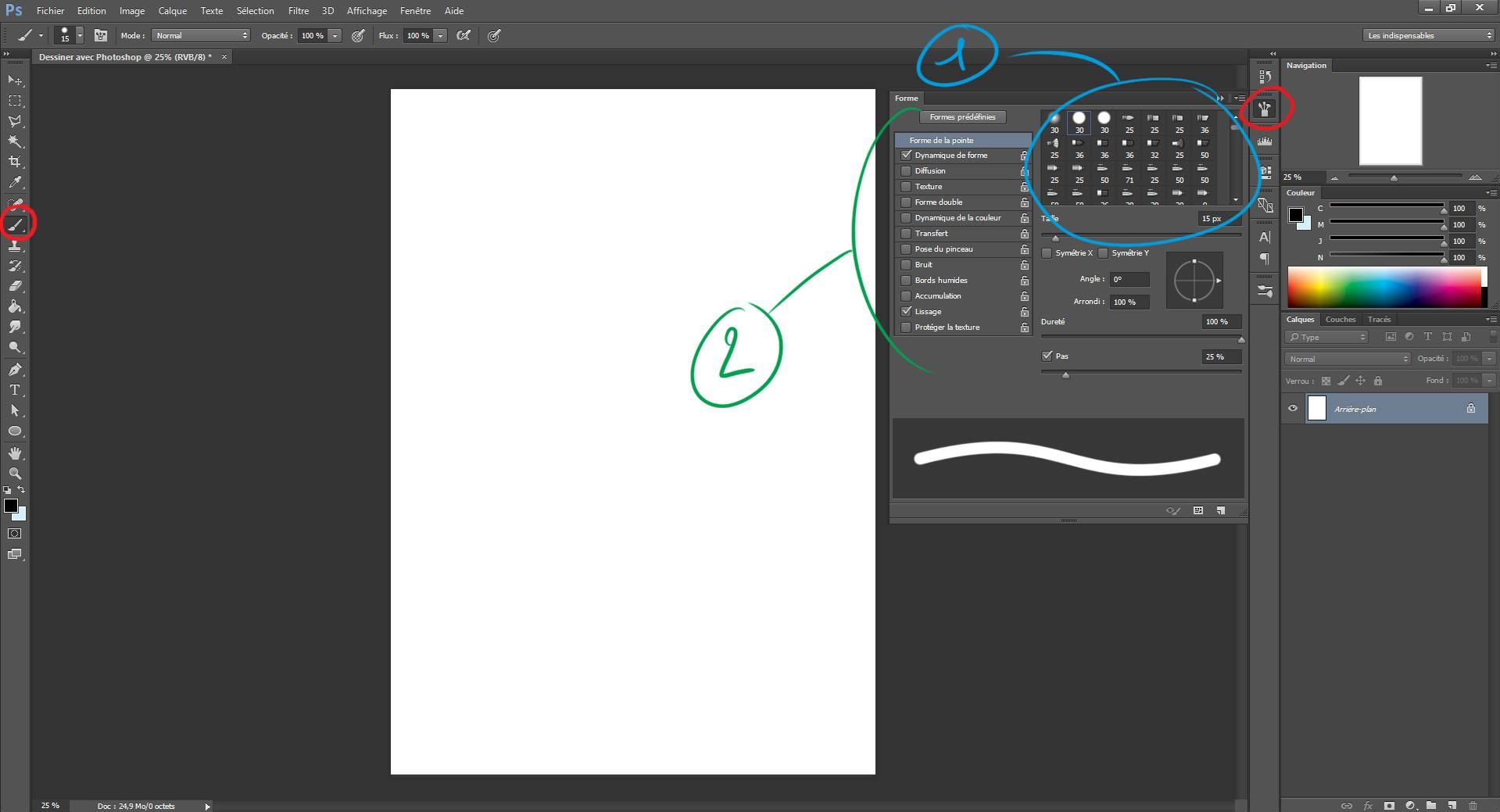Hide the Arrière-plan layer visibility eye
This screenshot has width=1500, height=812.
tap(1294, 408)
